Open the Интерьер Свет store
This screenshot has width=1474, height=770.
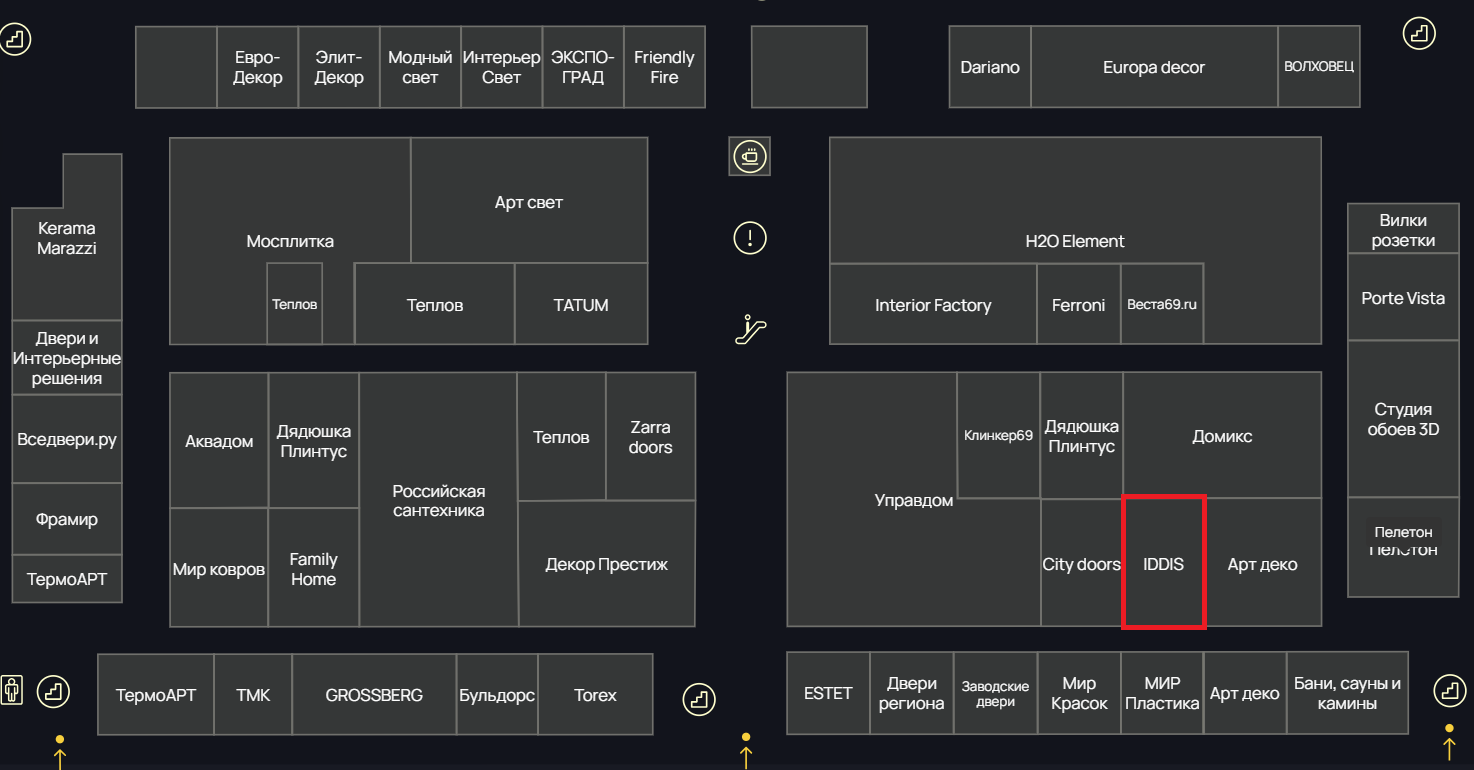pyautogui.click(x=501, y=67)
